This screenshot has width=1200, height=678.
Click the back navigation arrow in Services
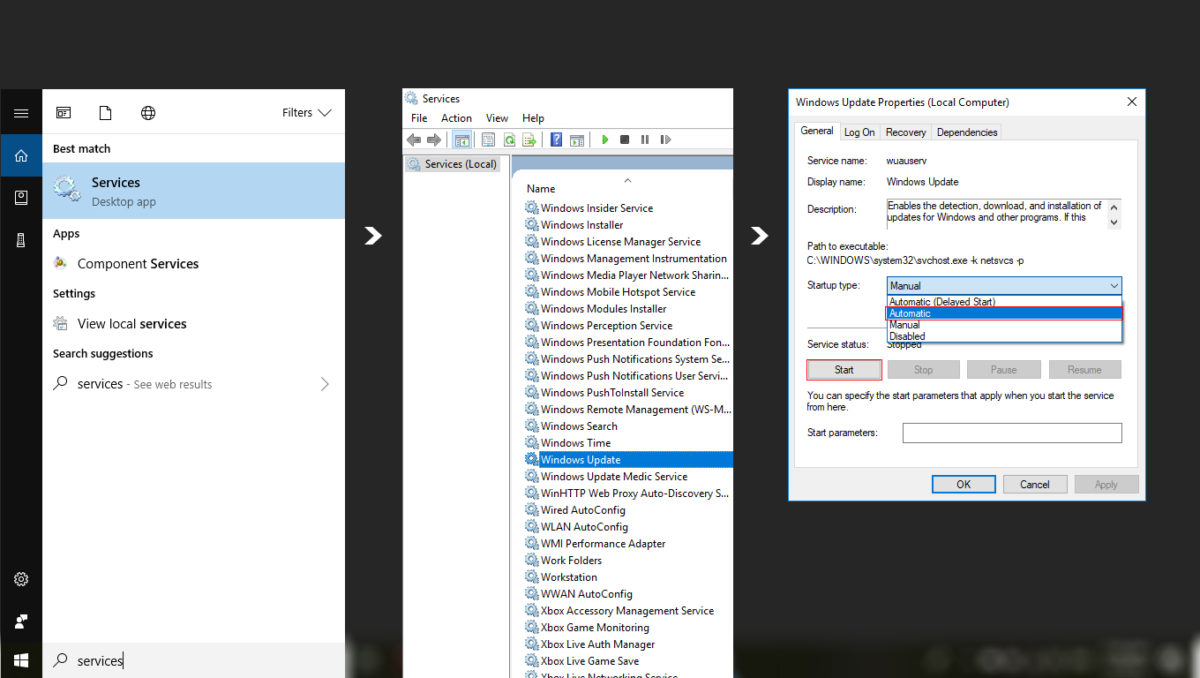415,139
